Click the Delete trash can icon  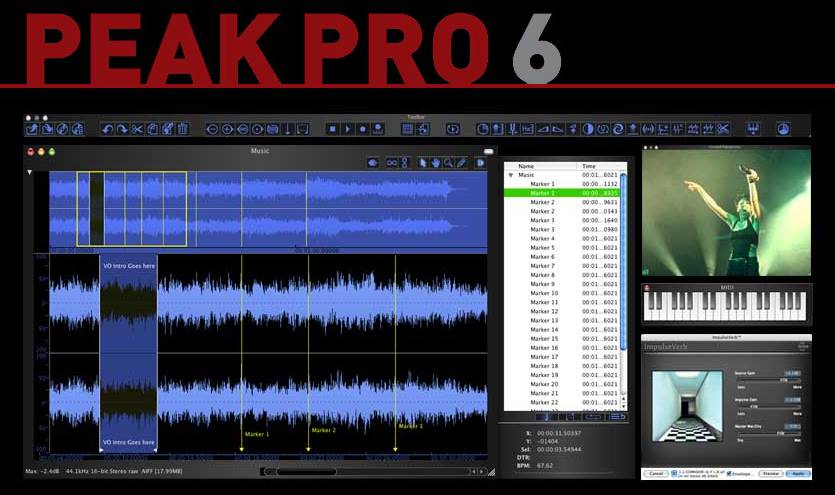click(x=183, y=129)
